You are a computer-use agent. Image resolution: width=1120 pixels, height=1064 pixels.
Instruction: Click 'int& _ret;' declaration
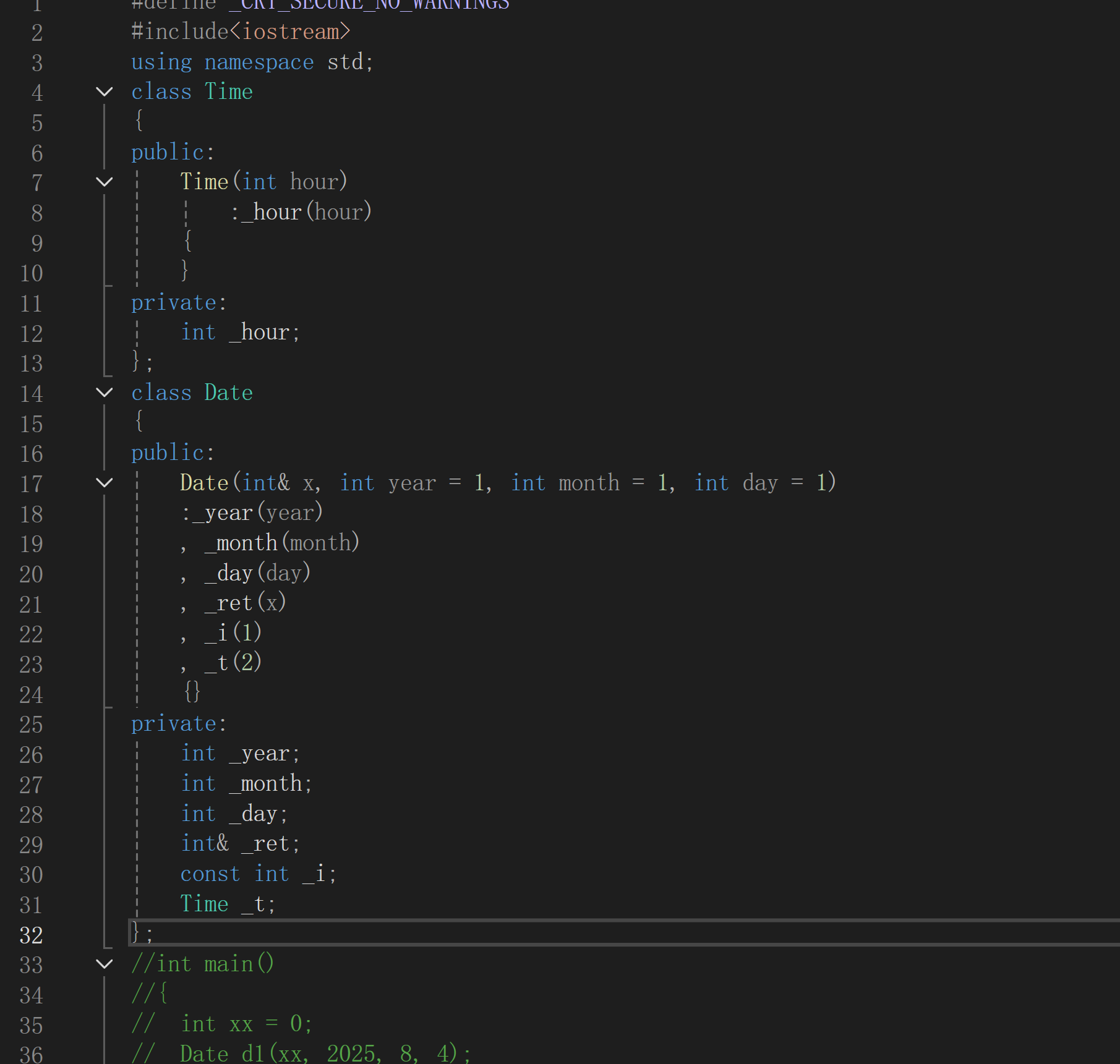click(x=241, y=844)
